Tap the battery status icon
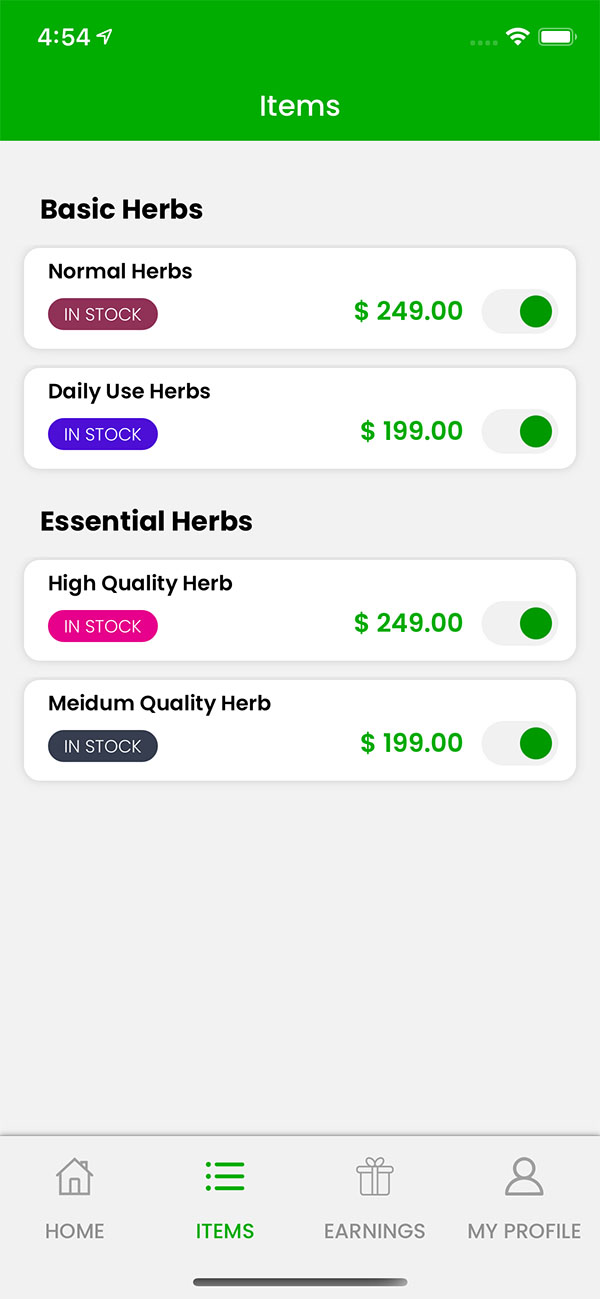 pyautogui.click(x=557, y=37)
